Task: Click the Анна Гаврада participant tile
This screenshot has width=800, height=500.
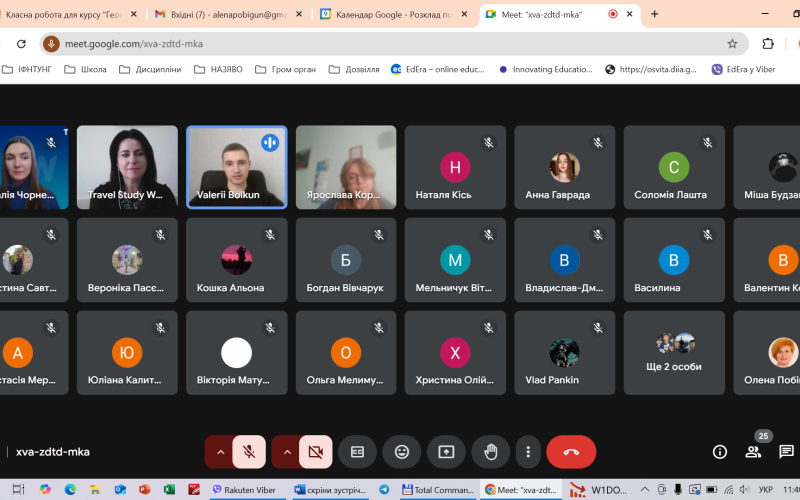Action: point(564,167)
